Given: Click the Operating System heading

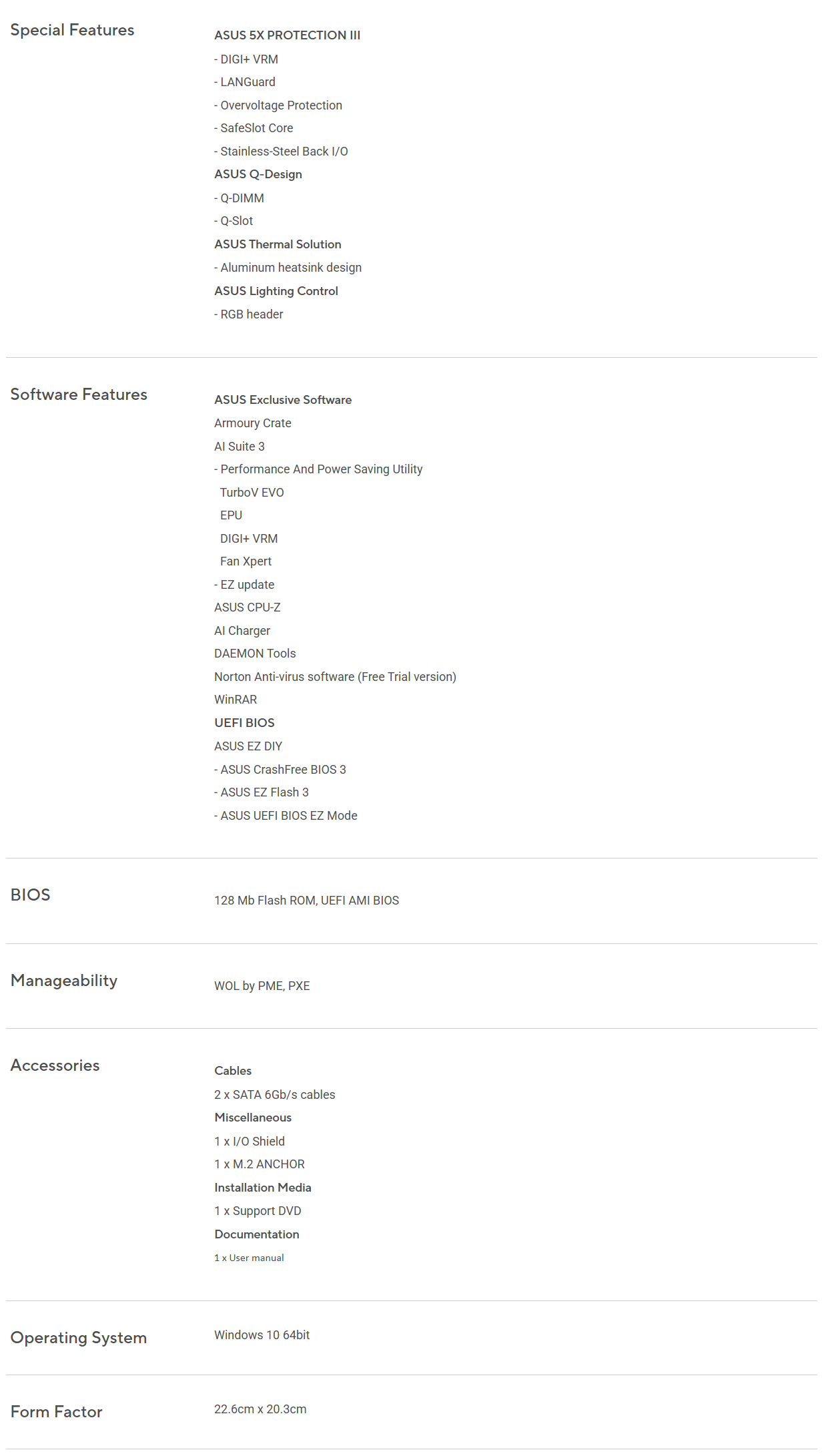Looking at the screenshot, I should coord(79,1338).
